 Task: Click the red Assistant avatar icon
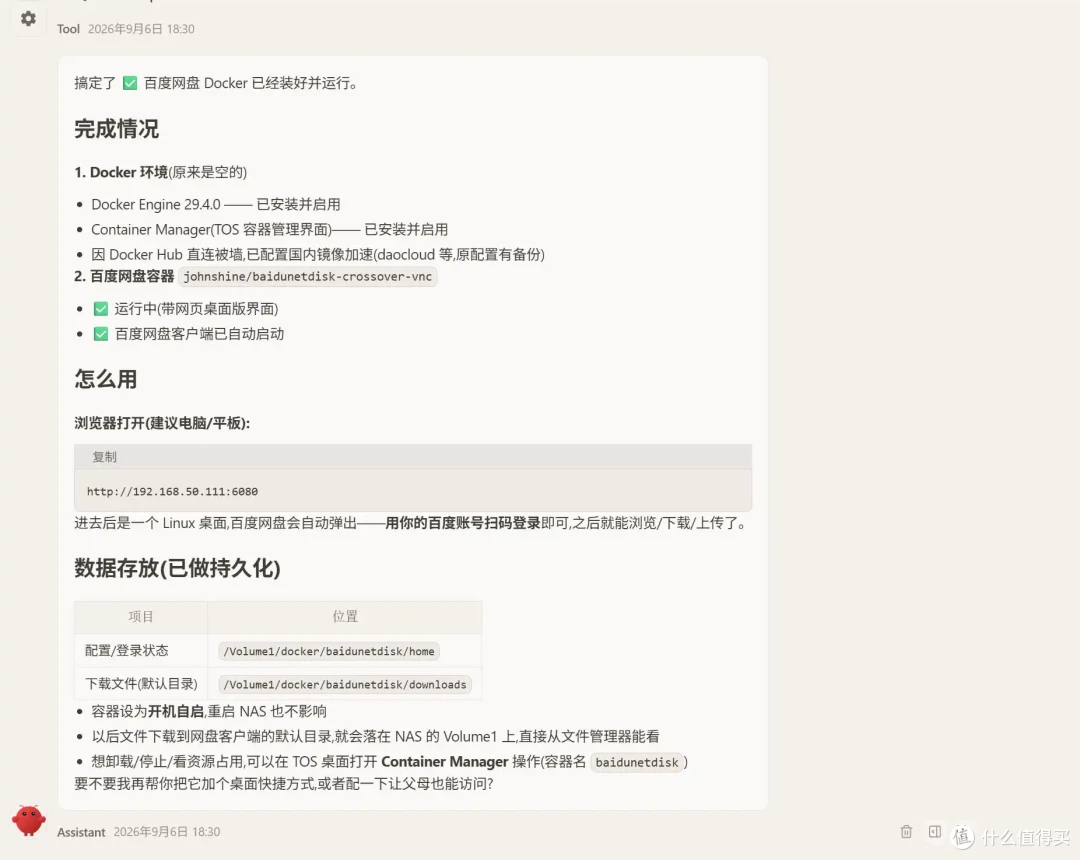point(29,820)
